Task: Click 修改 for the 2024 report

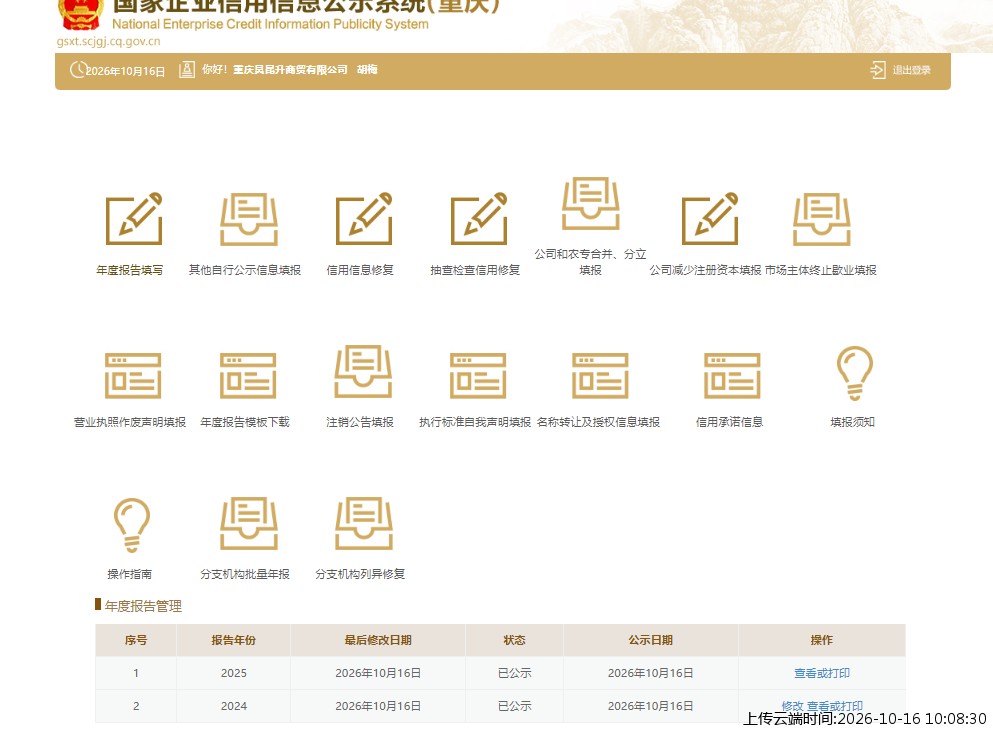Action: 792,705
